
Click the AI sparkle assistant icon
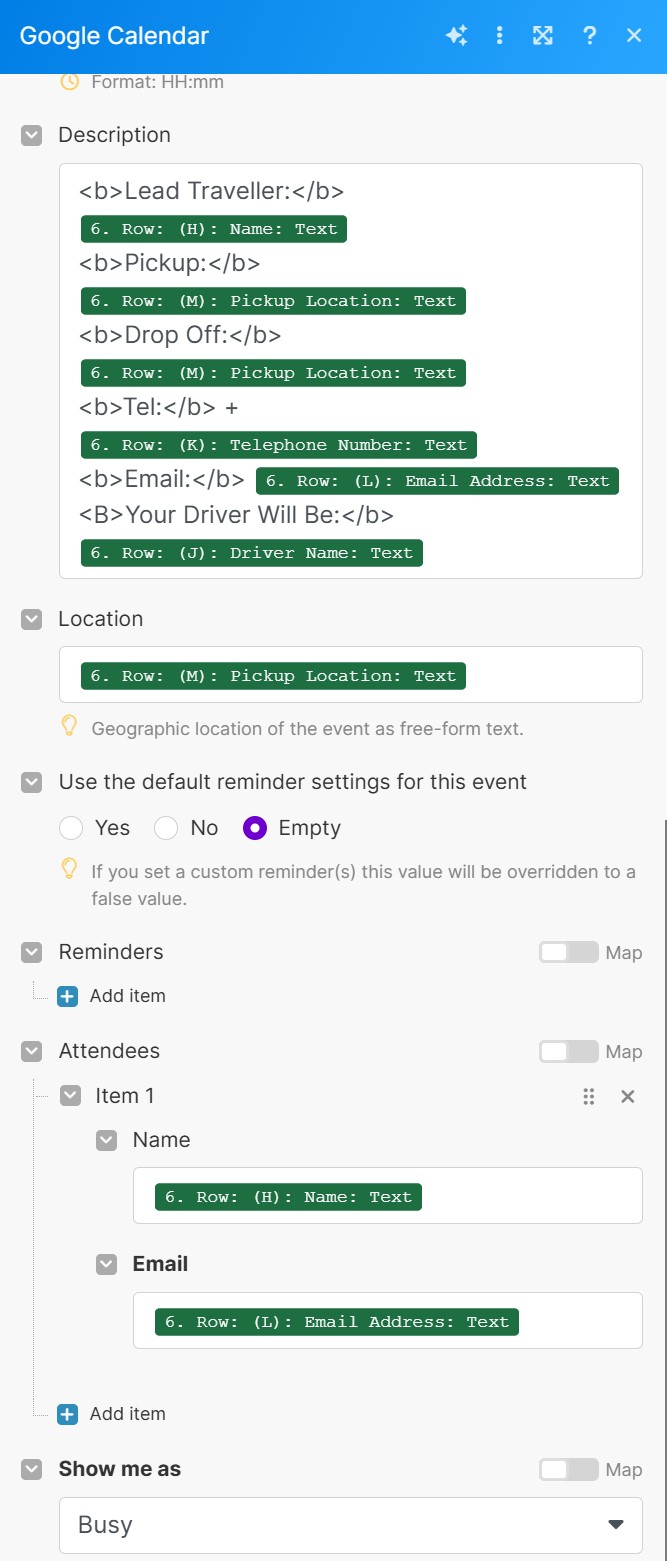[x=456, y=36]
